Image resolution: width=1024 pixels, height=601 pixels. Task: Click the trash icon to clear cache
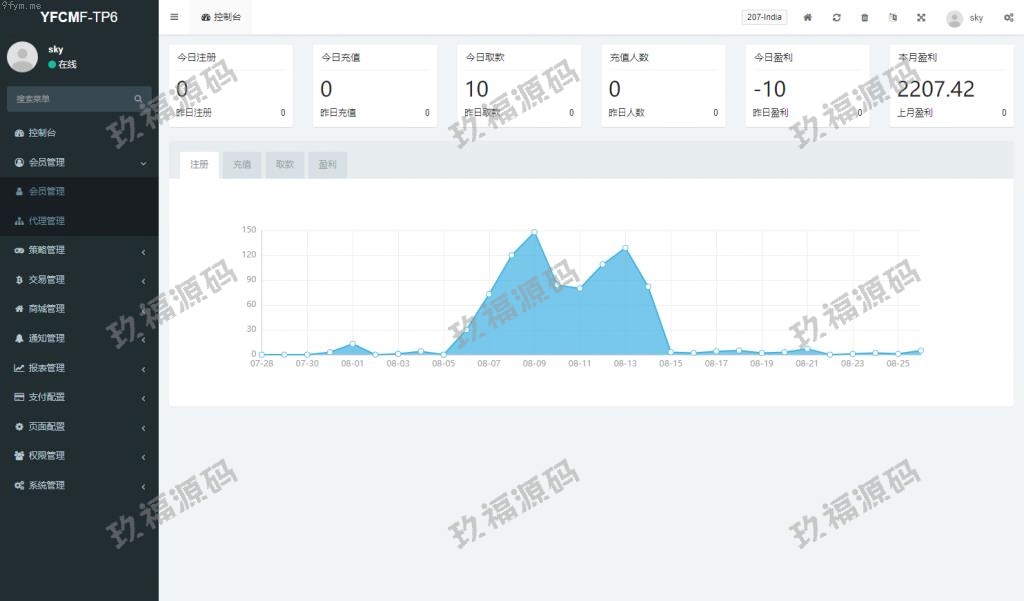[x=865, y=17]
